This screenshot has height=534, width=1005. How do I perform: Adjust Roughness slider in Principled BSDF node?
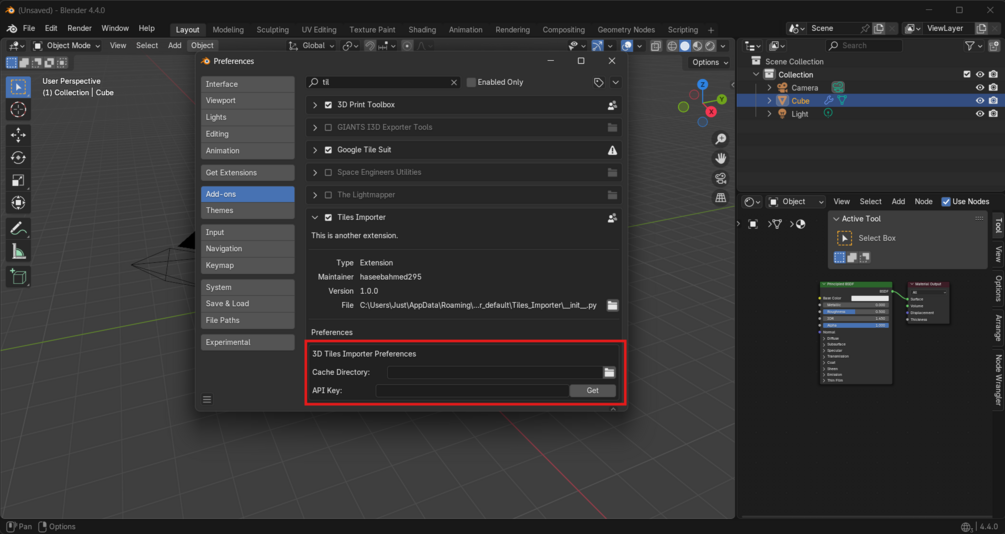(856, 312)
